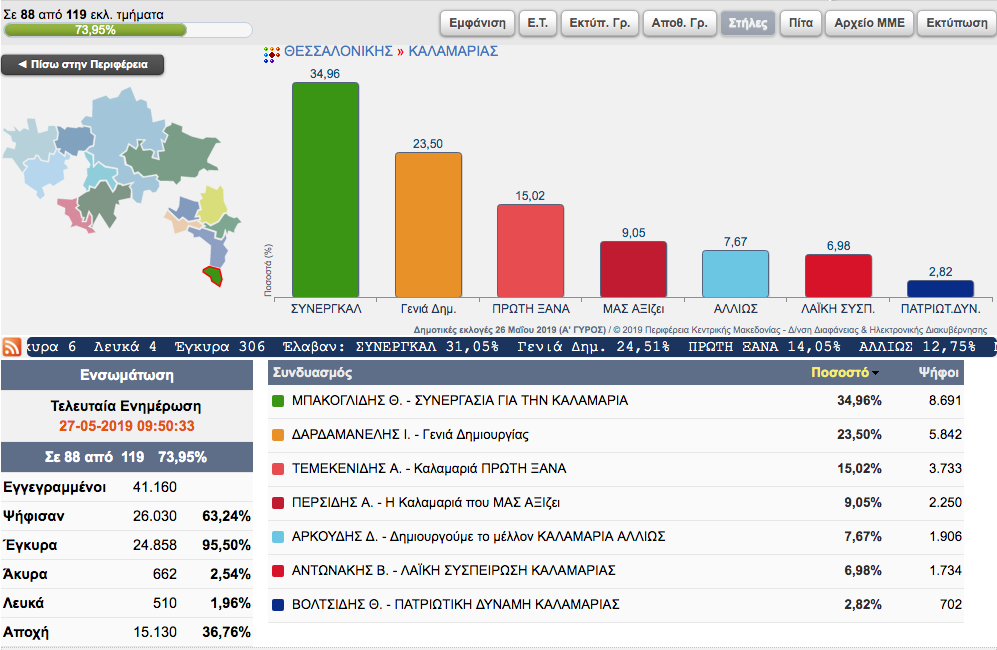Sort by the Ψήφοι column header
Screen dimensions: 997x650
pos(939,372)
